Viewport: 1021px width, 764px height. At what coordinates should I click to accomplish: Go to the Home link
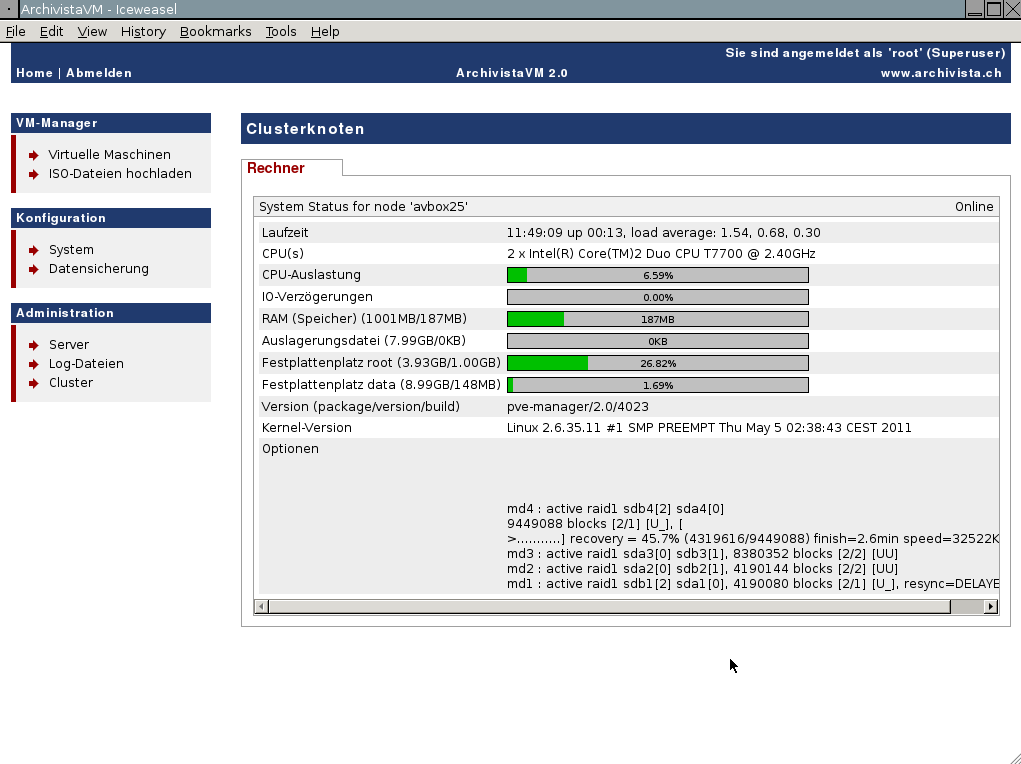tap(34, 73)
